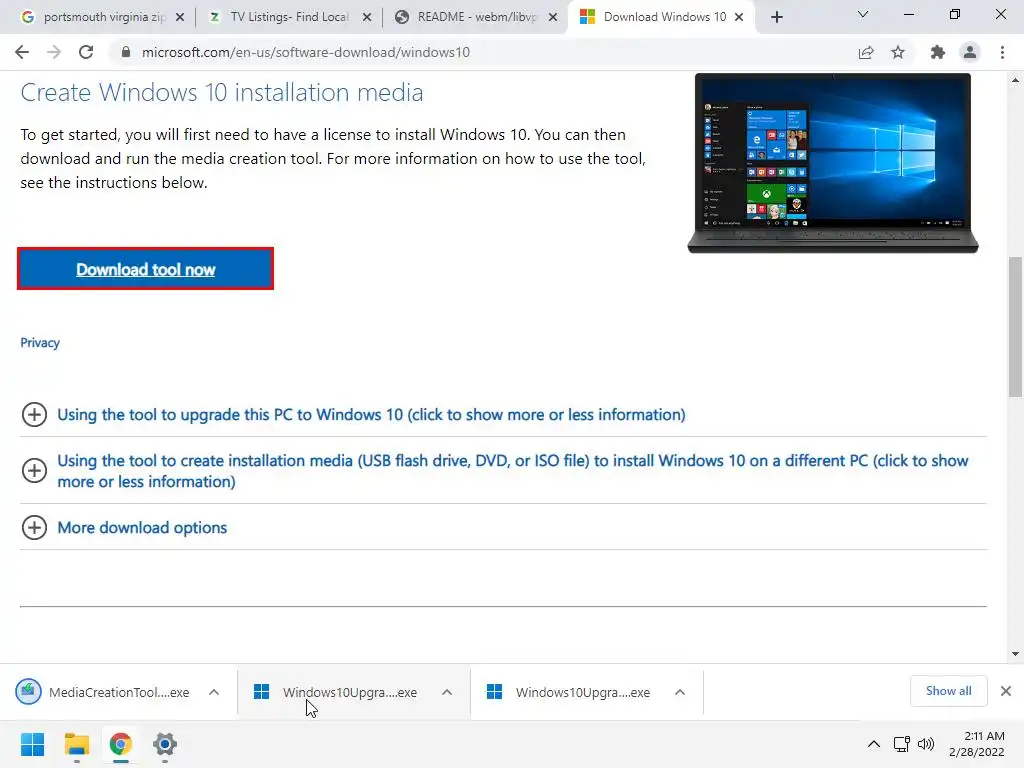This screenshot has height=768, width=1024.
Task: Click Show all downloads
Action: pos(948,691)
